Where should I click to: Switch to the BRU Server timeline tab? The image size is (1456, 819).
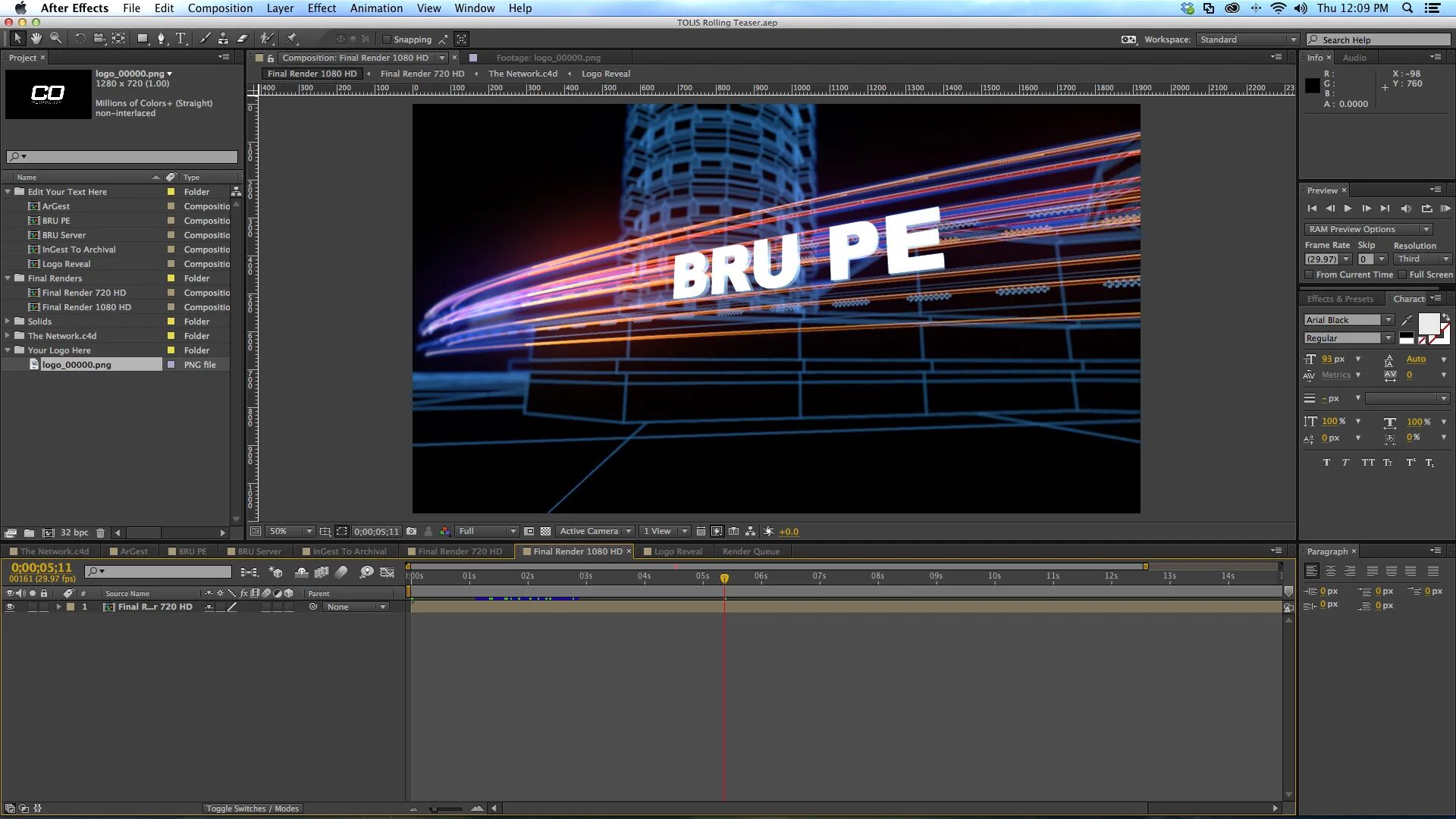(x=259, y=551)
